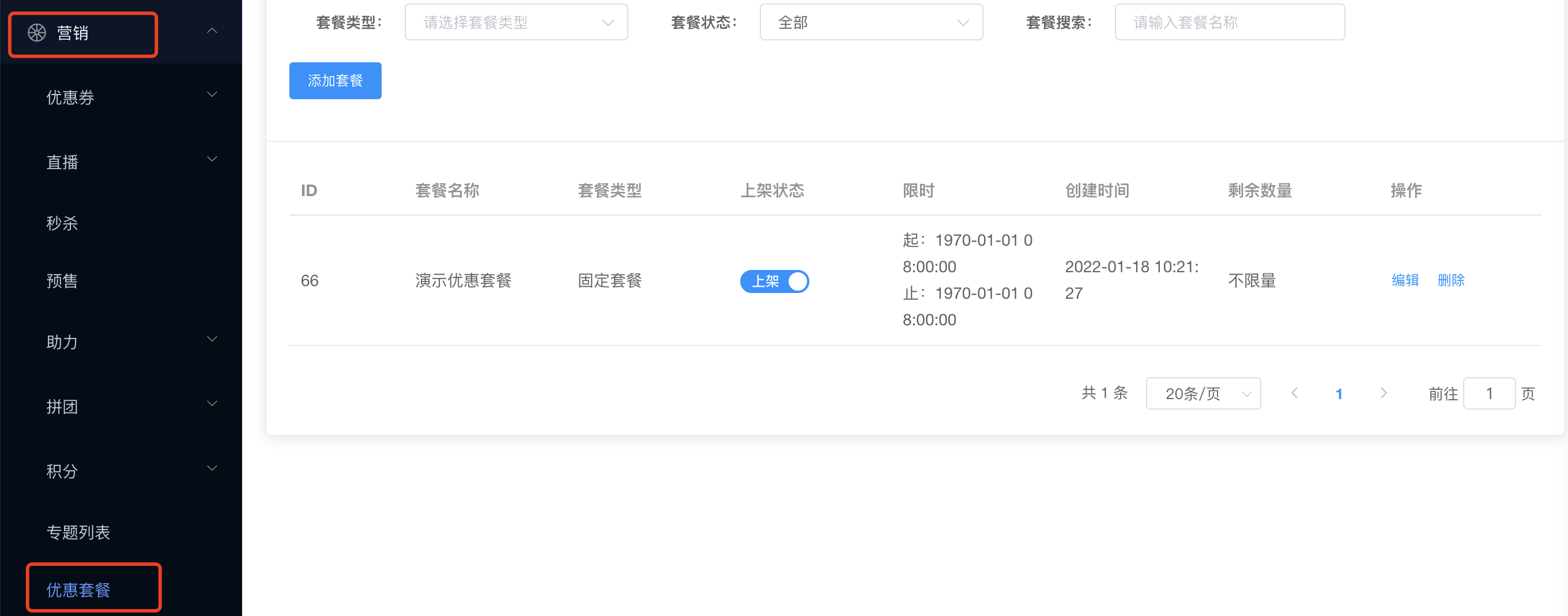The height and width of the screenshot is (616, 1568).
Task: Click the 营销 marketing icon in sidebar
Action: [x=36, y=33]
